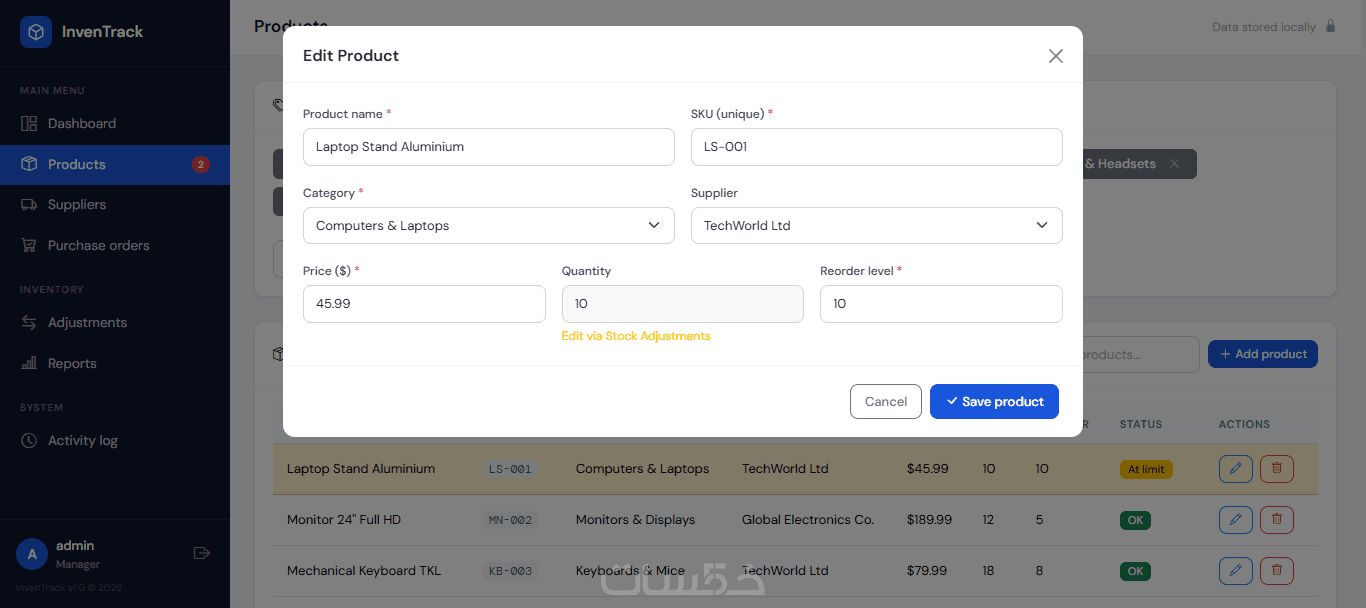Click the edit pencil for Laptop Stand Aluminium
The height and width of the screenshot is (608, 1366).
[1235, 469]
